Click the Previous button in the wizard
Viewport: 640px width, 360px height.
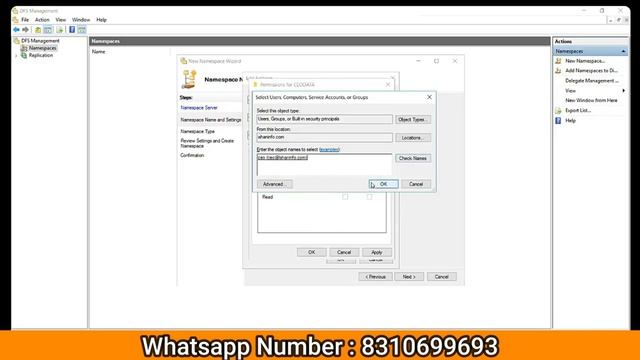376,277
